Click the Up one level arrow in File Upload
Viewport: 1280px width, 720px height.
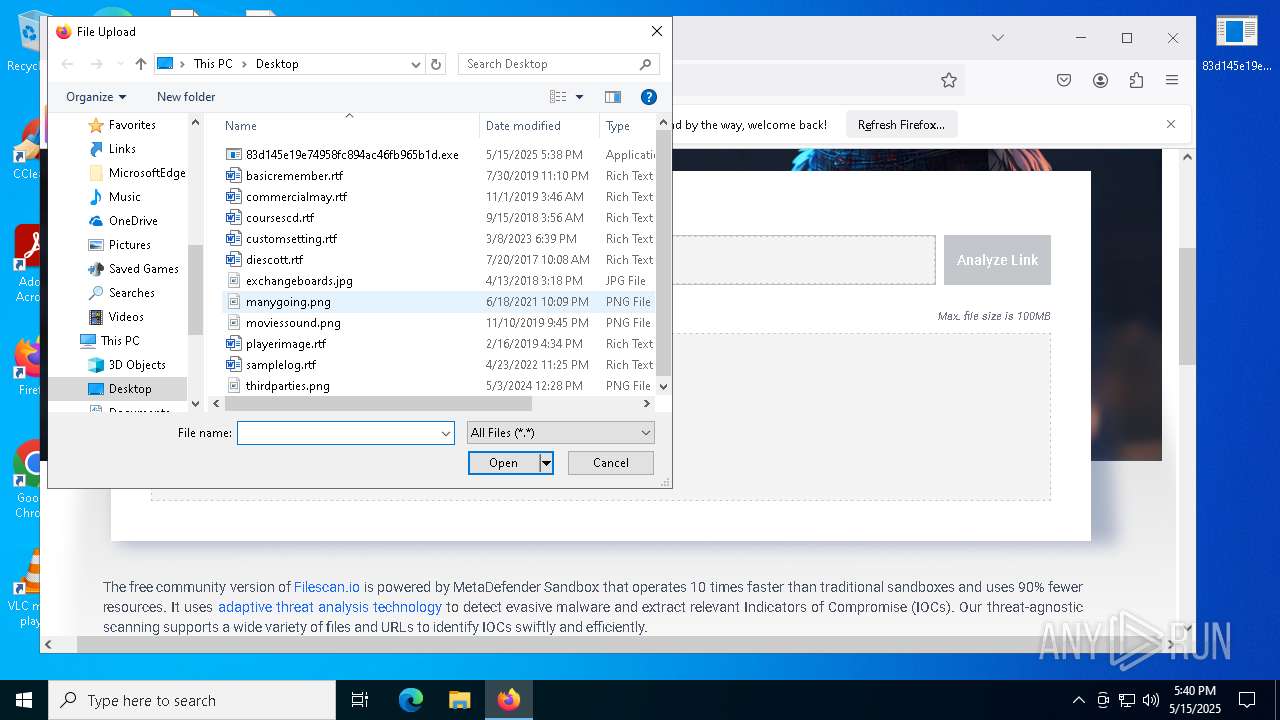click(141, 64)
